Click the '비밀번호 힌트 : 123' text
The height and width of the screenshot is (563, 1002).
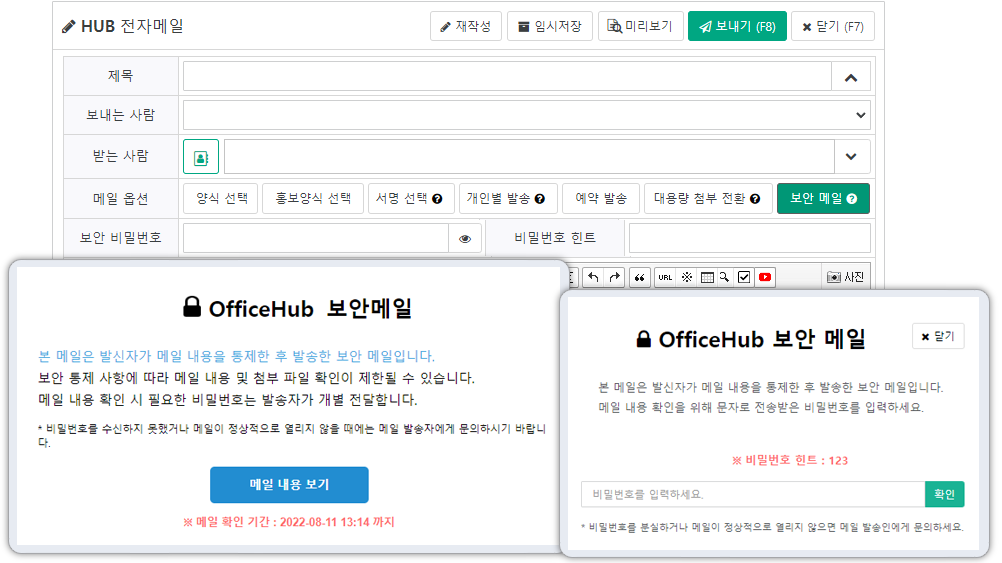(790, 460)
